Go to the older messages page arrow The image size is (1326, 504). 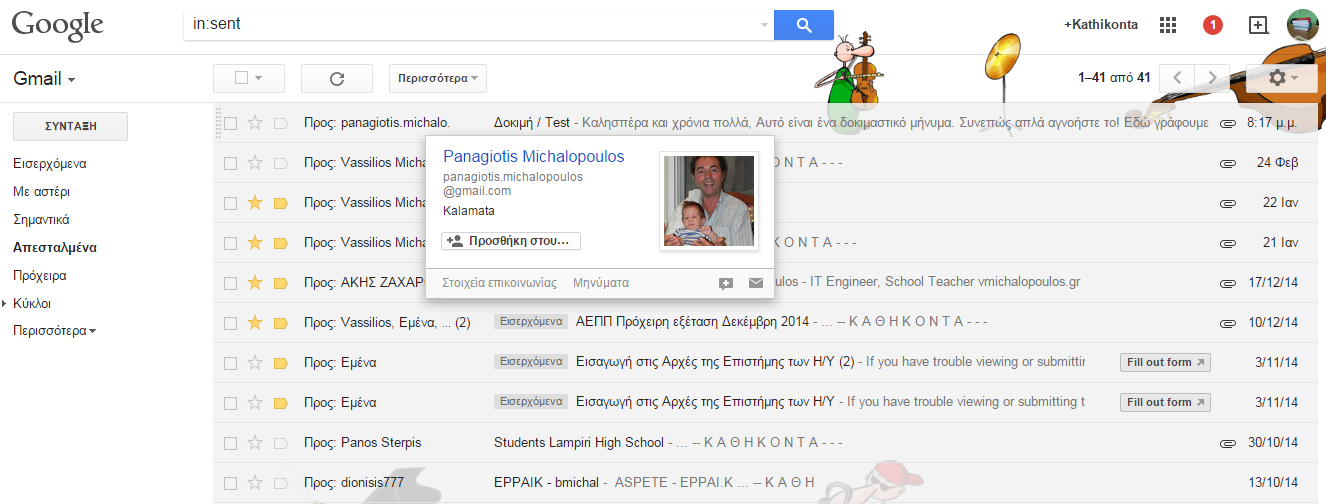1213,78
